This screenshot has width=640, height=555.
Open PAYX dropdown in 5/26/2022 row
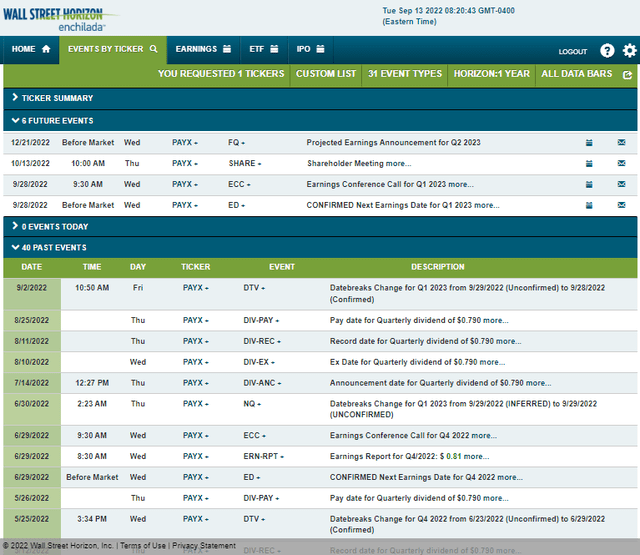(196, 498)
